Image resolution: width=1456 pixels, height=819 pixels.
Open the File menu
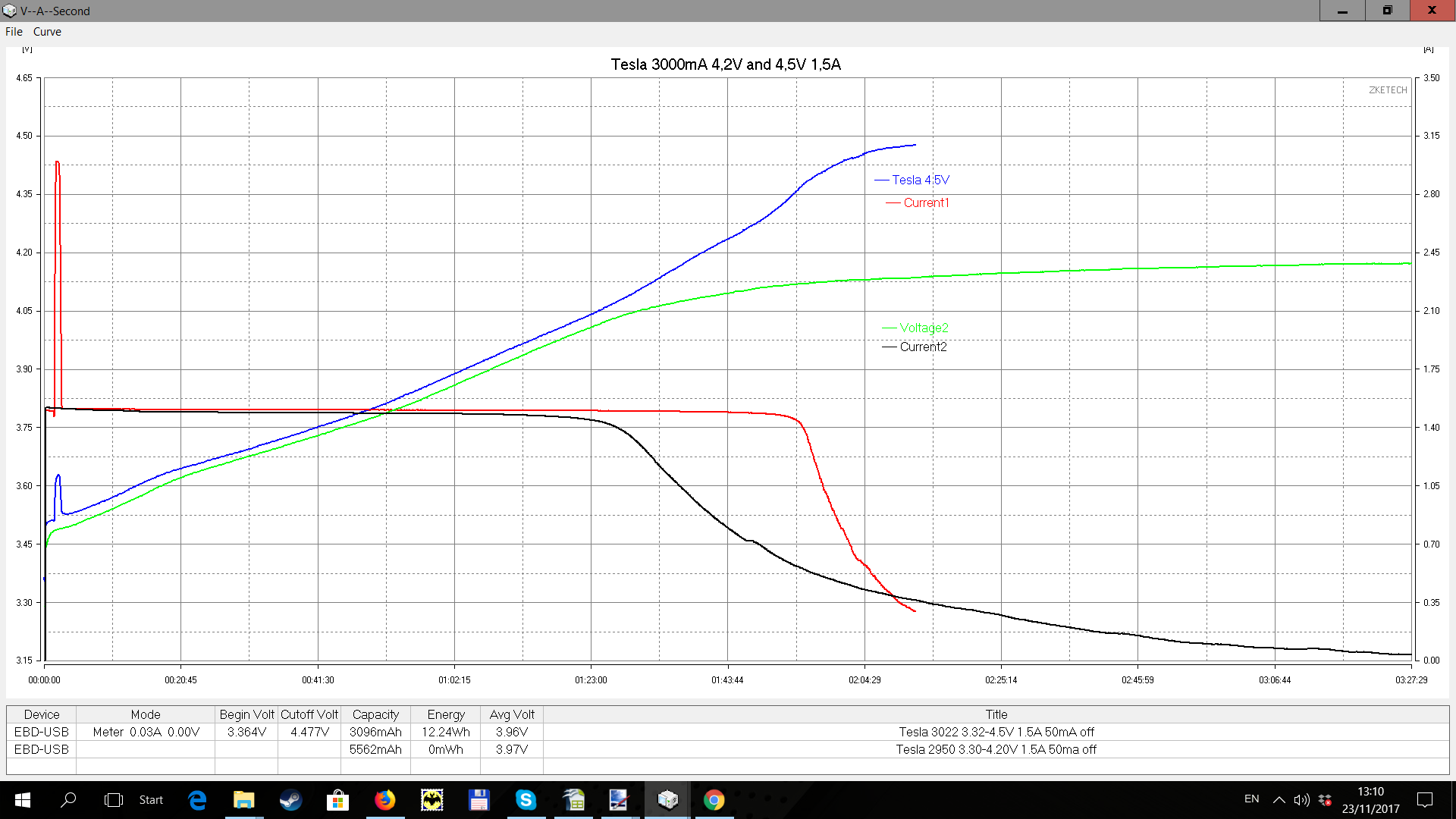coord(14,32)
